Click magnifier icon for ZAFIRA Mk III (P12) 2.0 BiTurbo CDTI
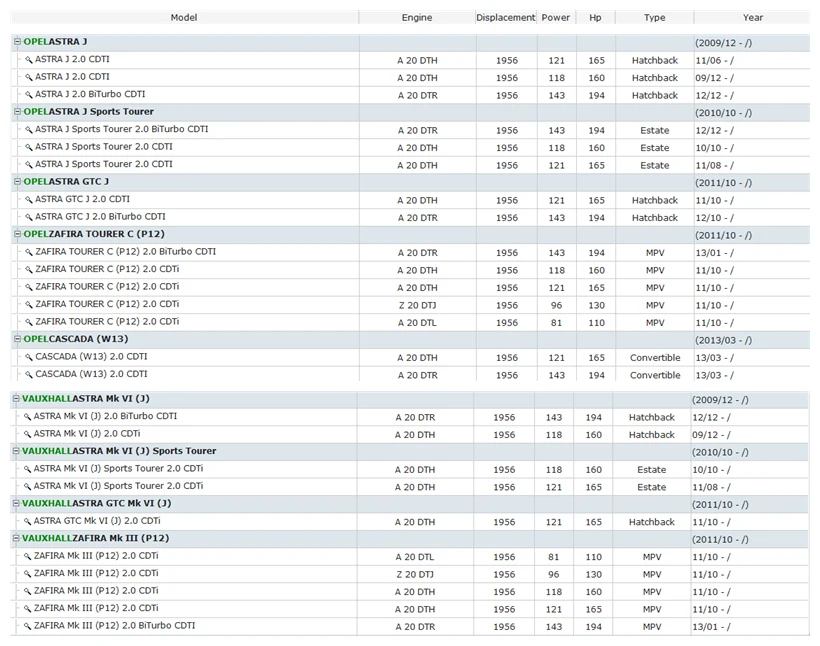820x646 pixels. (27, 626)
